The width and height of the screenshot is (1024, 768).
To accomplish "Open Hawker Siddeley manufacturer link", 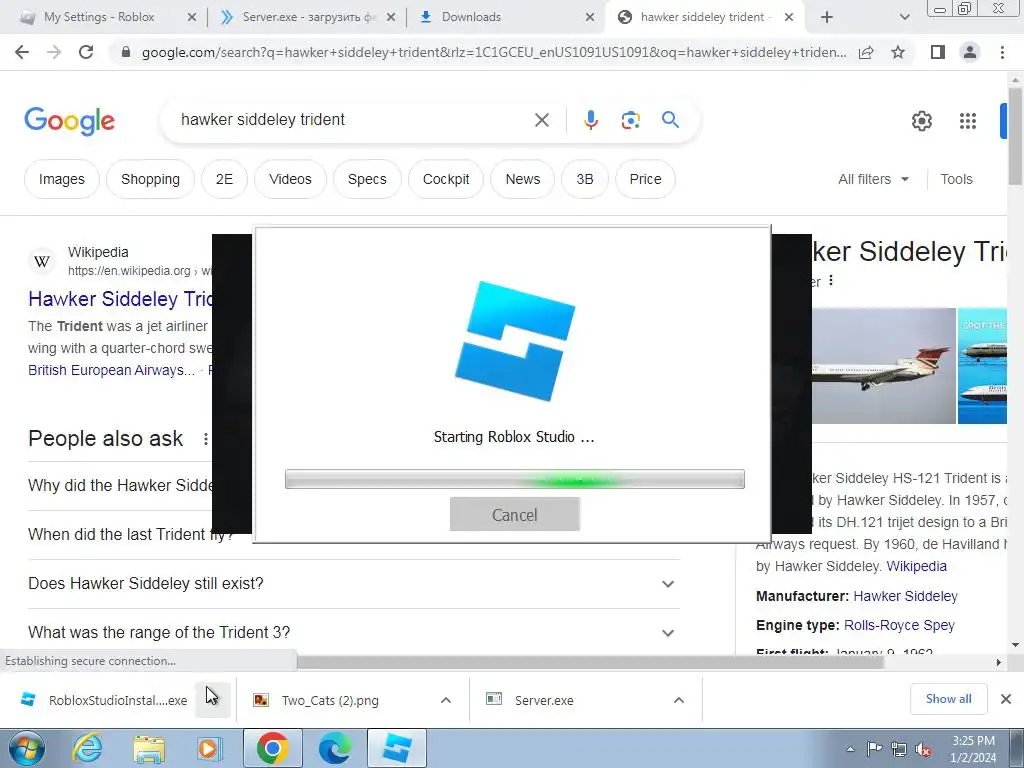I will click(x=905, y=596).
